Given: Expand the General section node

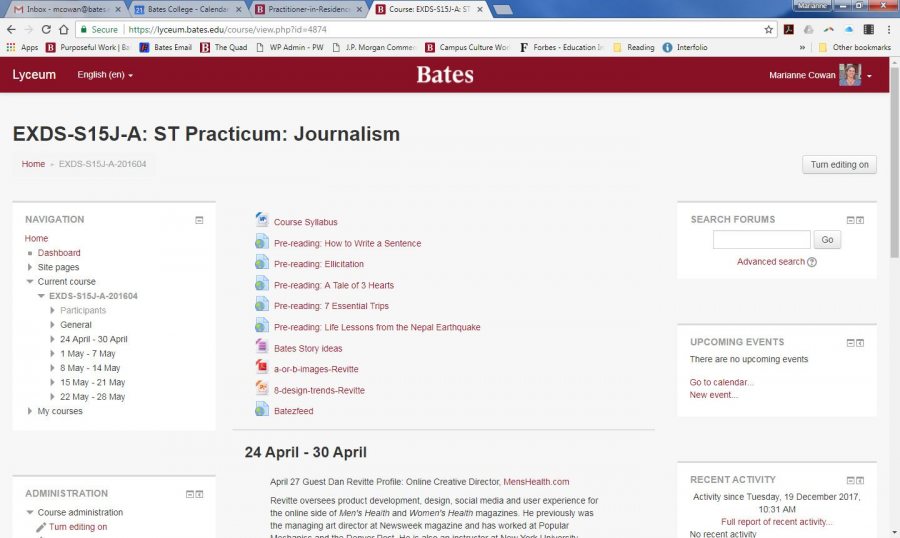Looking at the screenshot, I should pos(52,324).
